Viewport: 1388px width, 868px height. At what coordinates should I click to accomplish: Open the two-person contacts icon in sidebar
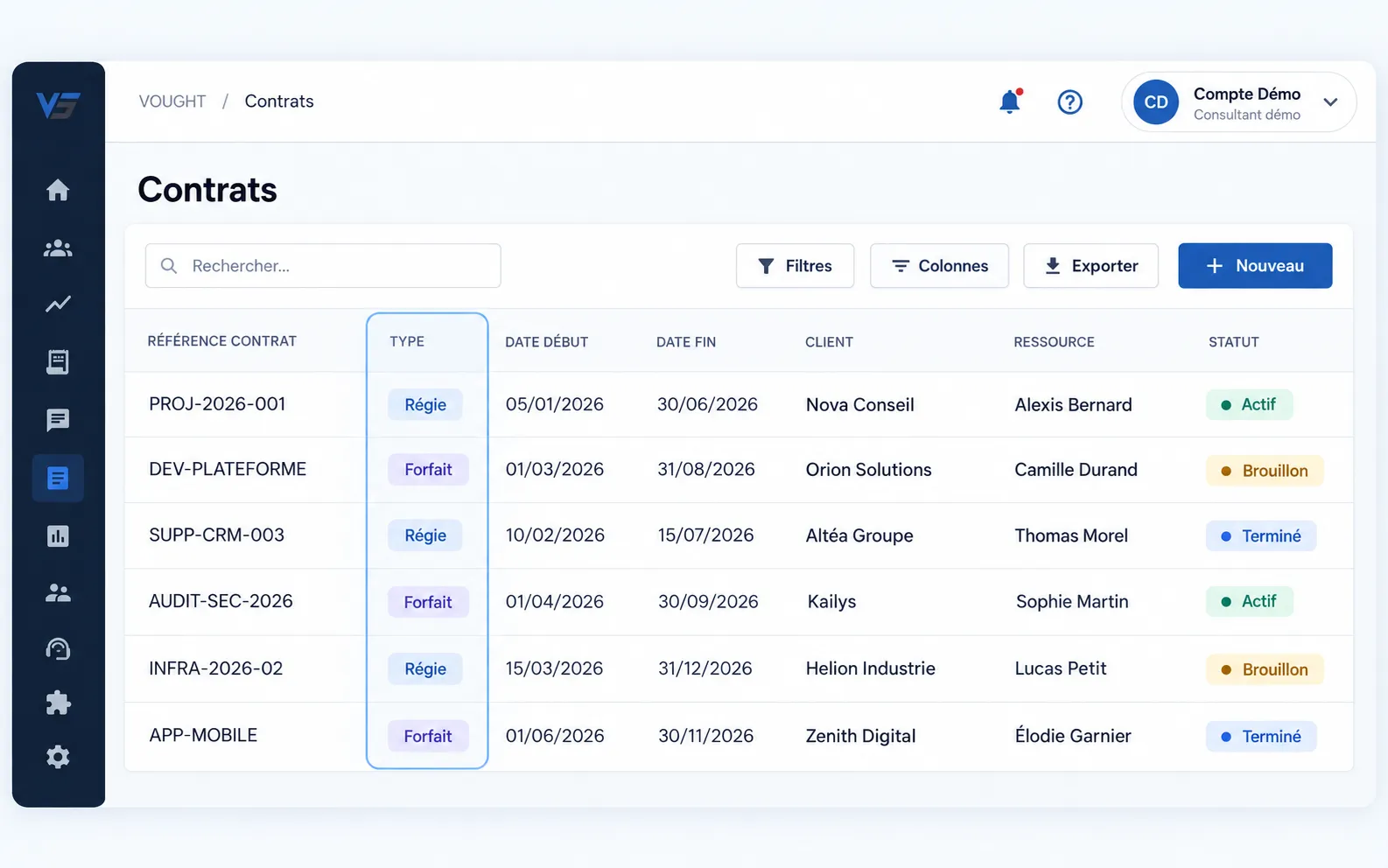[x=58, y=593]
